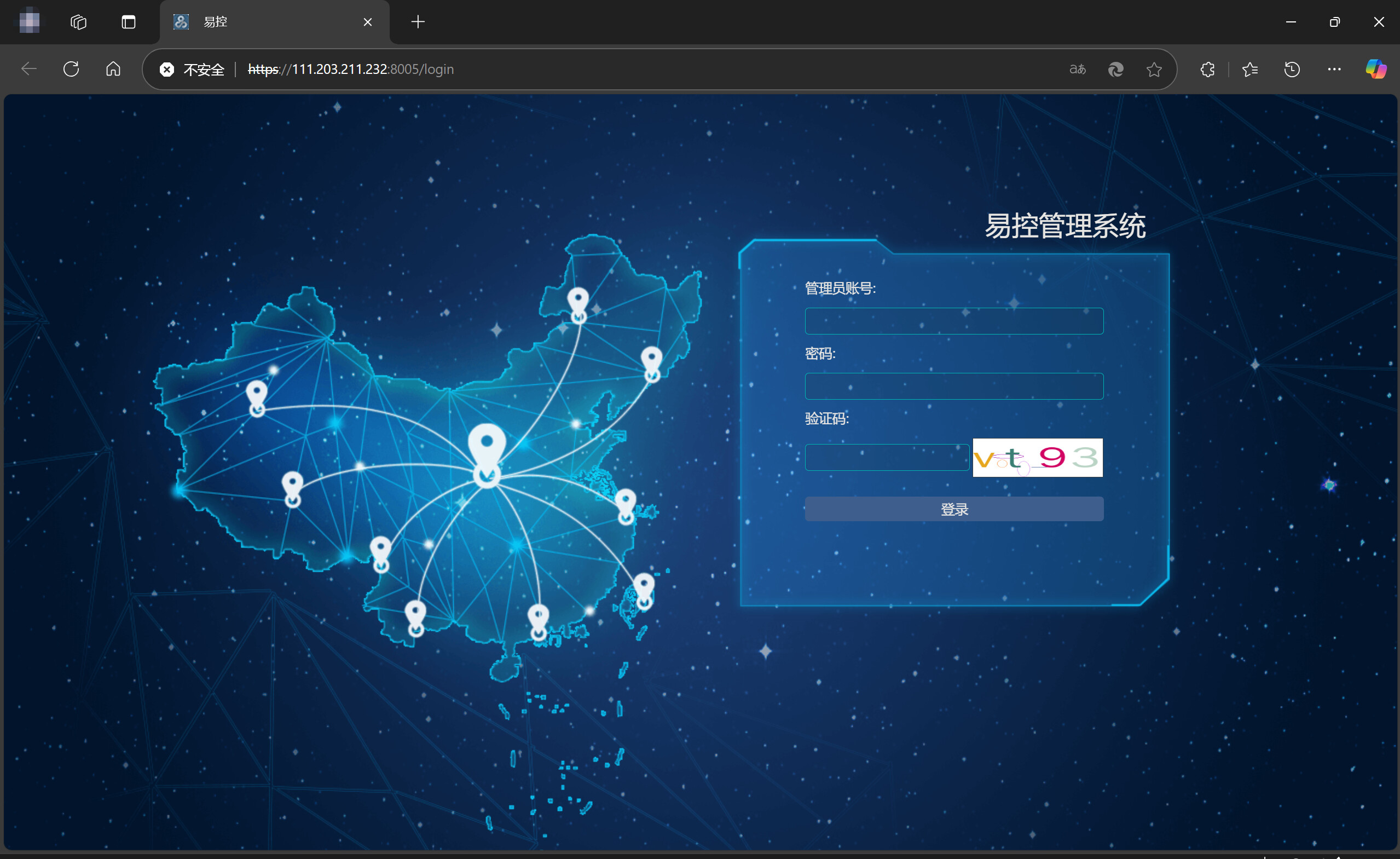1400x859 pixels.
Task: Open a new tab with plus button
Action: [x=418, y=22]
